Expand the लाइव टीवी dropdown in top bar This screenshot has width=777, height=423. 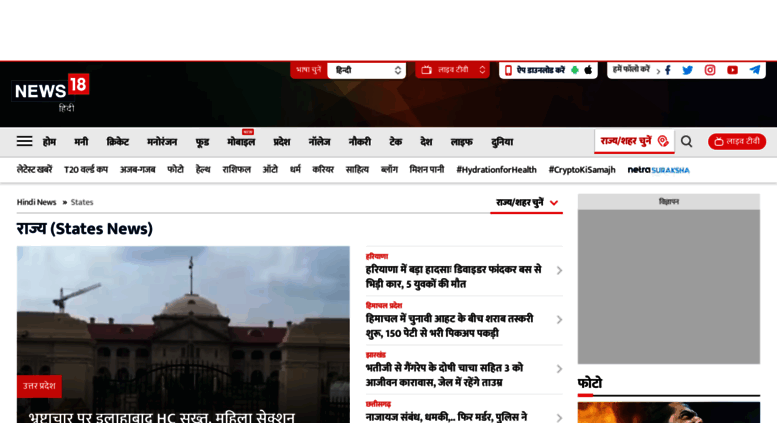pyautogui.click(x=453, y=70)
